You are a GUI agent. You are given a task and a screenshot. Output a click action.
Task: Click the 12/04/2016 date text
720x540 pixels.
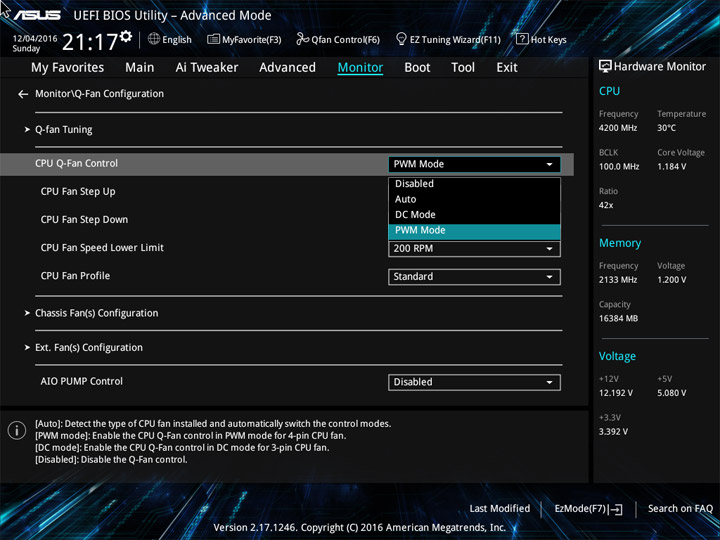pos(35,39)
